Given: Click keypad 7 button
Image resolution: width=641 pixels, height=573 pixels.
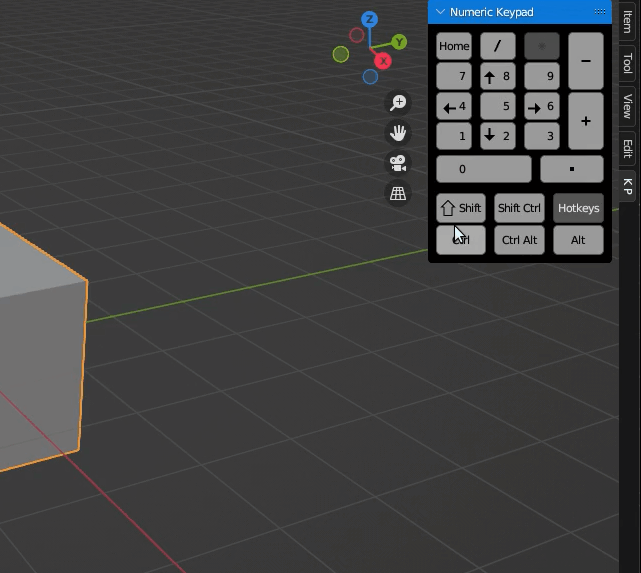Looking at the screenshot, I should [454, 76].
